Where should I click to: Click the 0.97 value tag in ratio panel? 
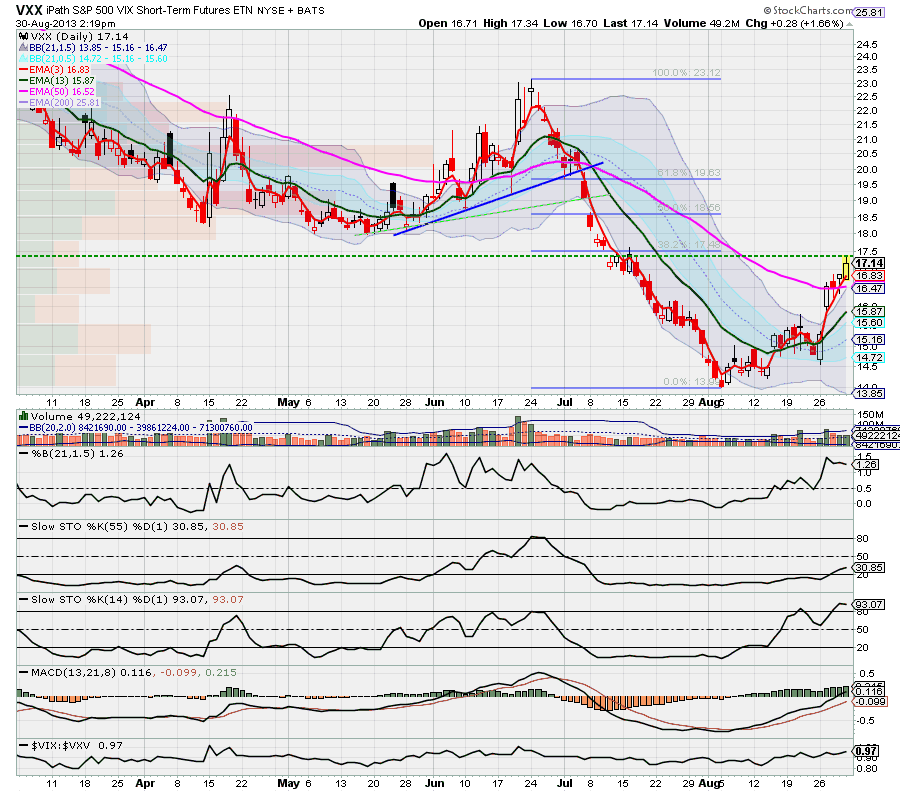click(x=866, y=751)
